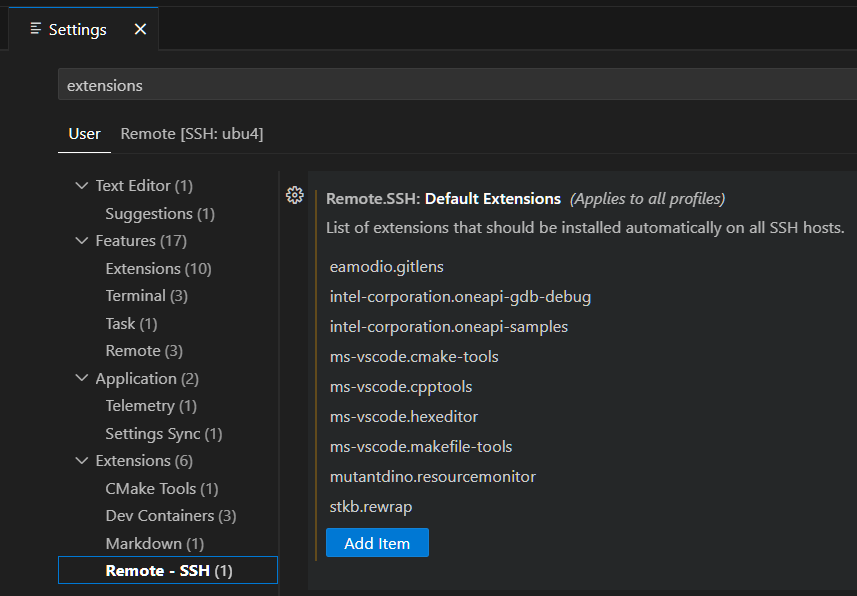This screenshot has height=596, width=857.
Task: Close the Settings tab
Action: pyautogui.click(x=140, y=29)
